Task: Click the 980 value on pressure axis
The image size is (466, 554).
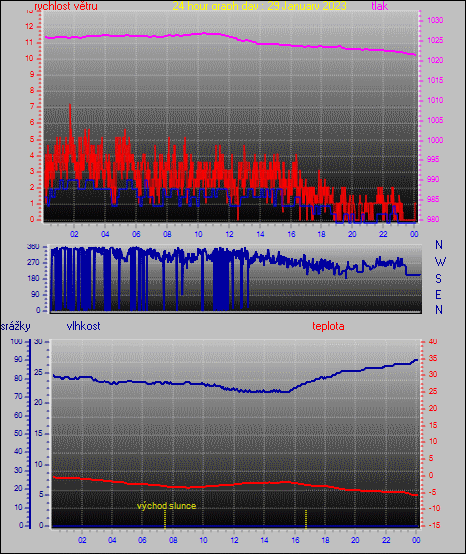Action: pyautogui.click(x=433, y=219)
